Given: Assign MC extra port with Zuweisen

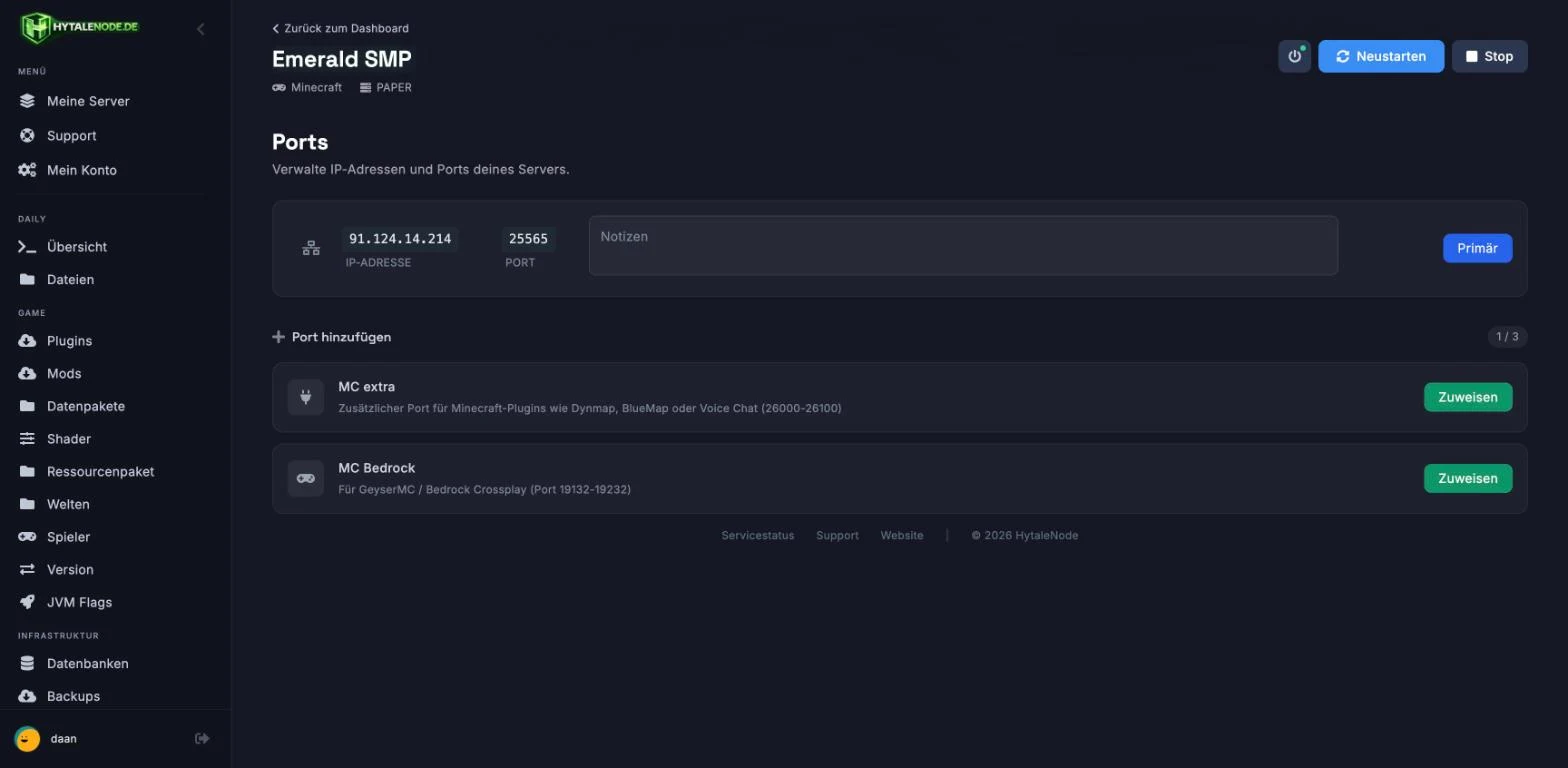Looking at the screenshot, I should click(1467, 397).
